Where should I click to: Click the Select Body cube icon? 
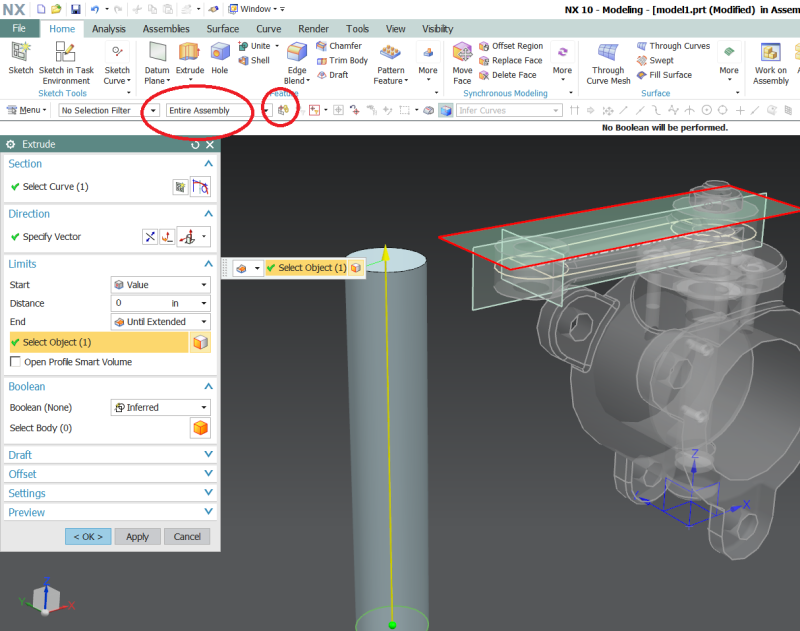(201, 428)
